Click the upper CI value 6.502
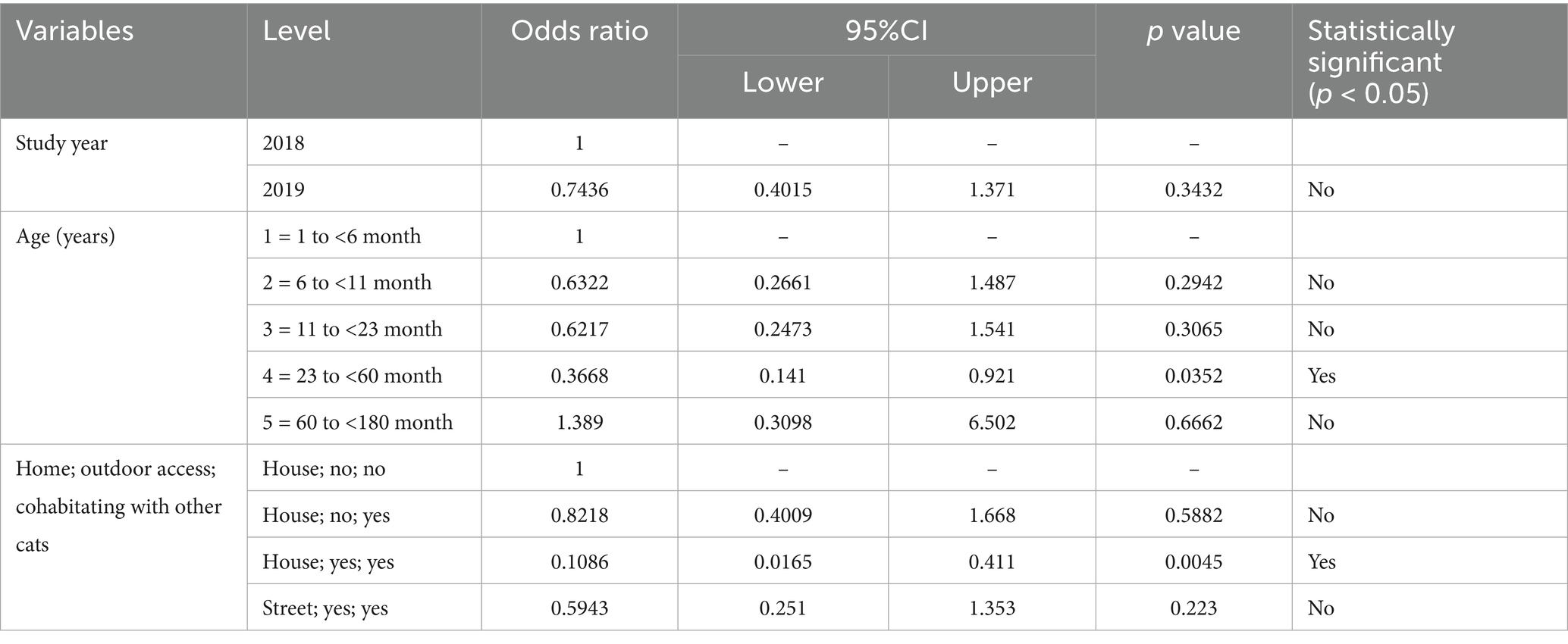The width and height of the screenshot is (1568, 644). (992, 423)
